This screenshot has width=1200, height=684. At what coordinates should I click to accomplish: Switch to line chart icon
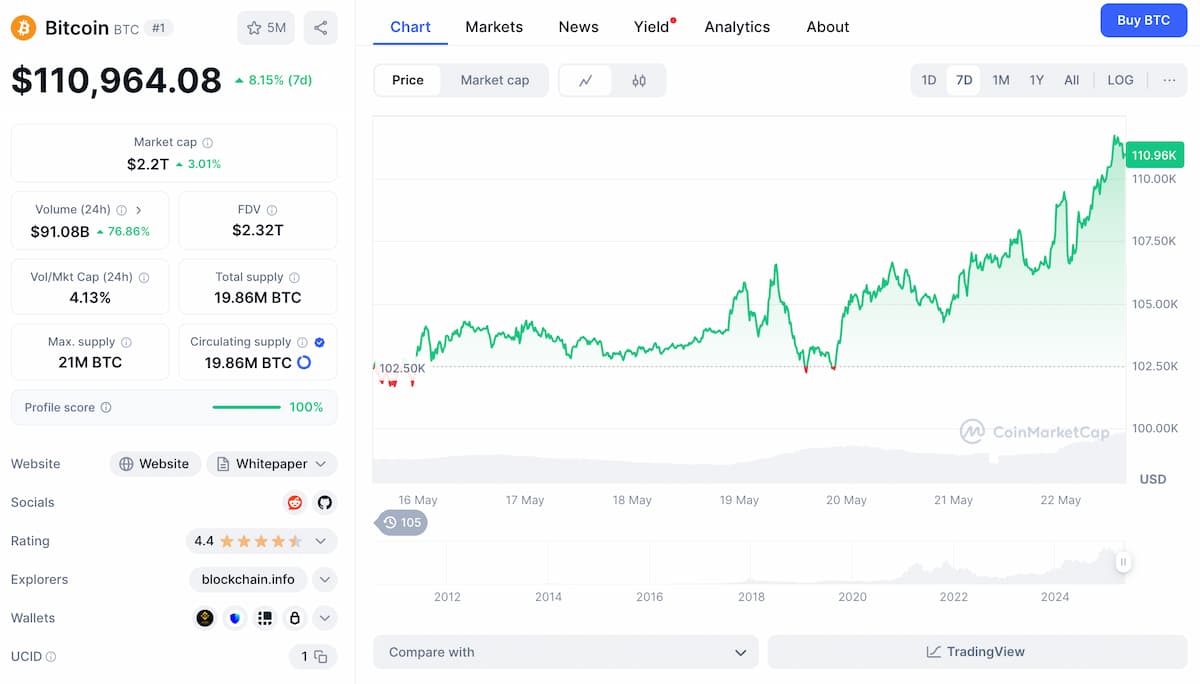point(586,81)
